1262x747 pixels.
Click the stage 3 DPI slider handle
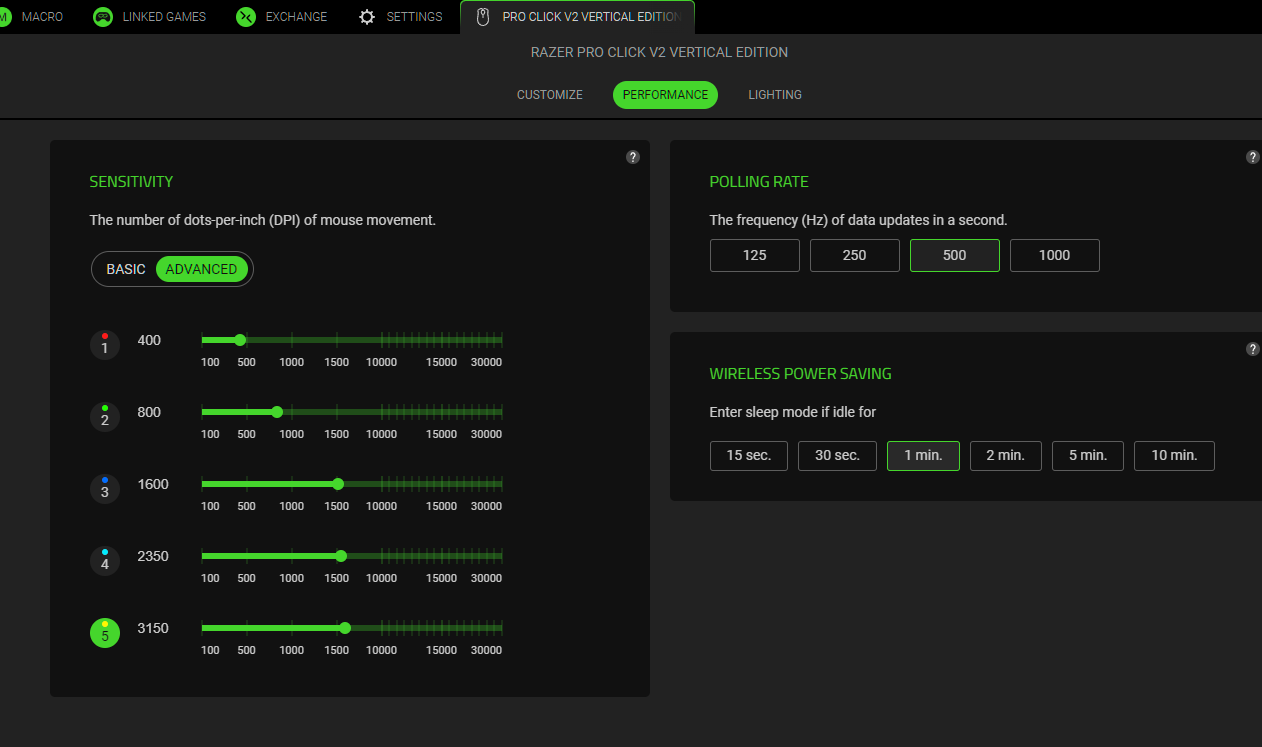(338, 484)
